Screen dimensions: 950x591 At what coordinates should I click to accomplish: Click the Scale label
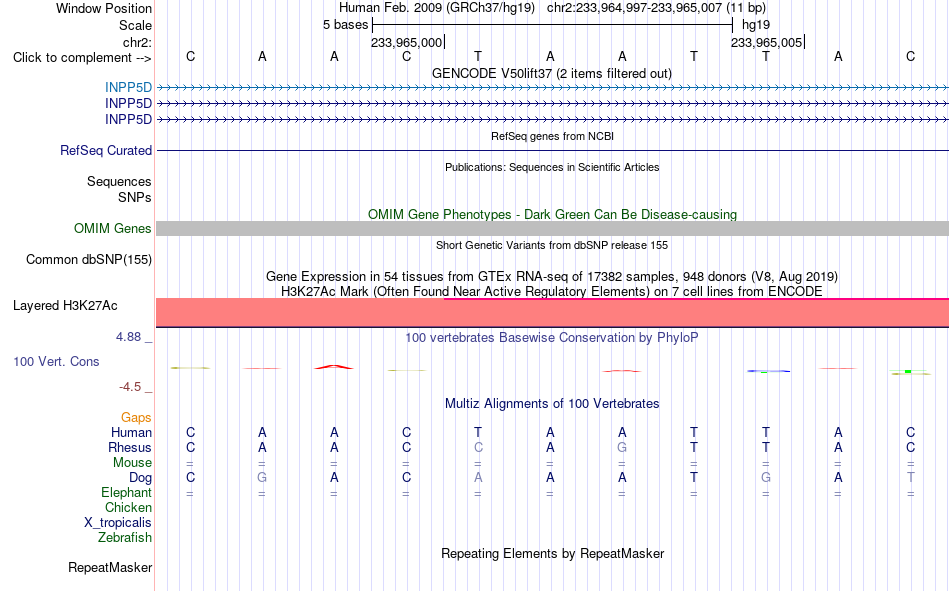(135, 25)
